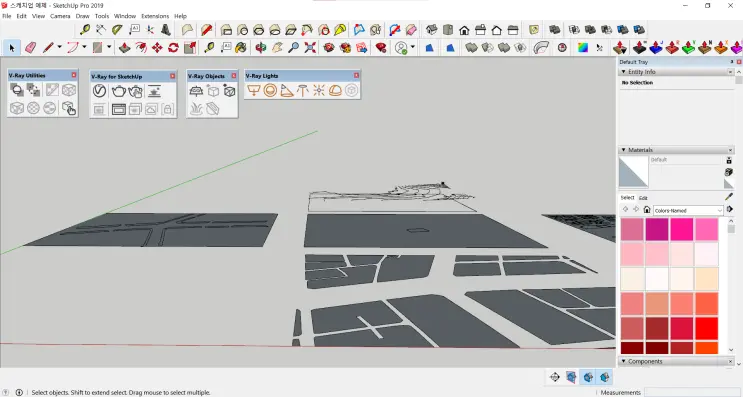
Task: Close the V-Ray Objects toolbar
Action: (234, 76)
